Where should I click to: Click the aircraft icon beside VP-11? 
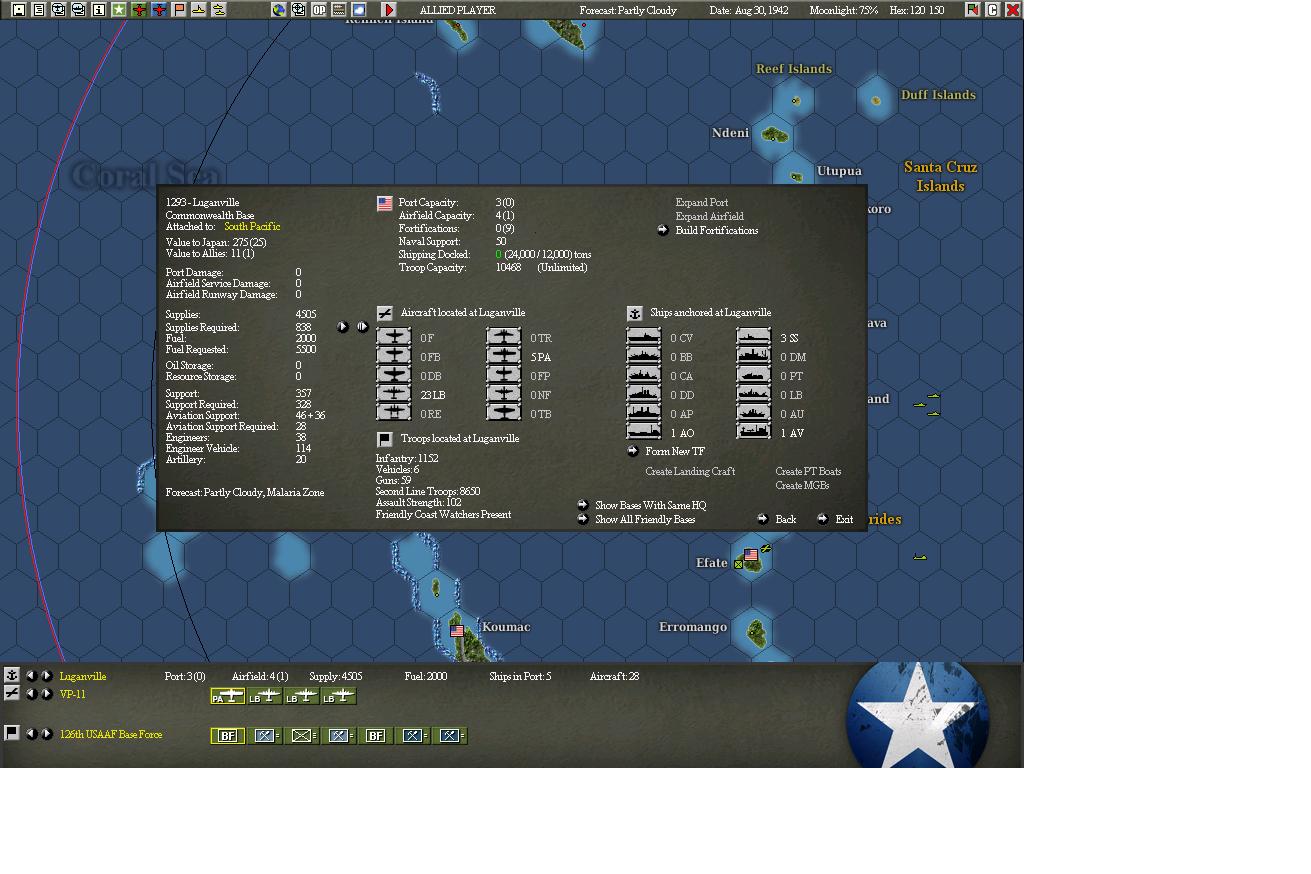(12, 693)
